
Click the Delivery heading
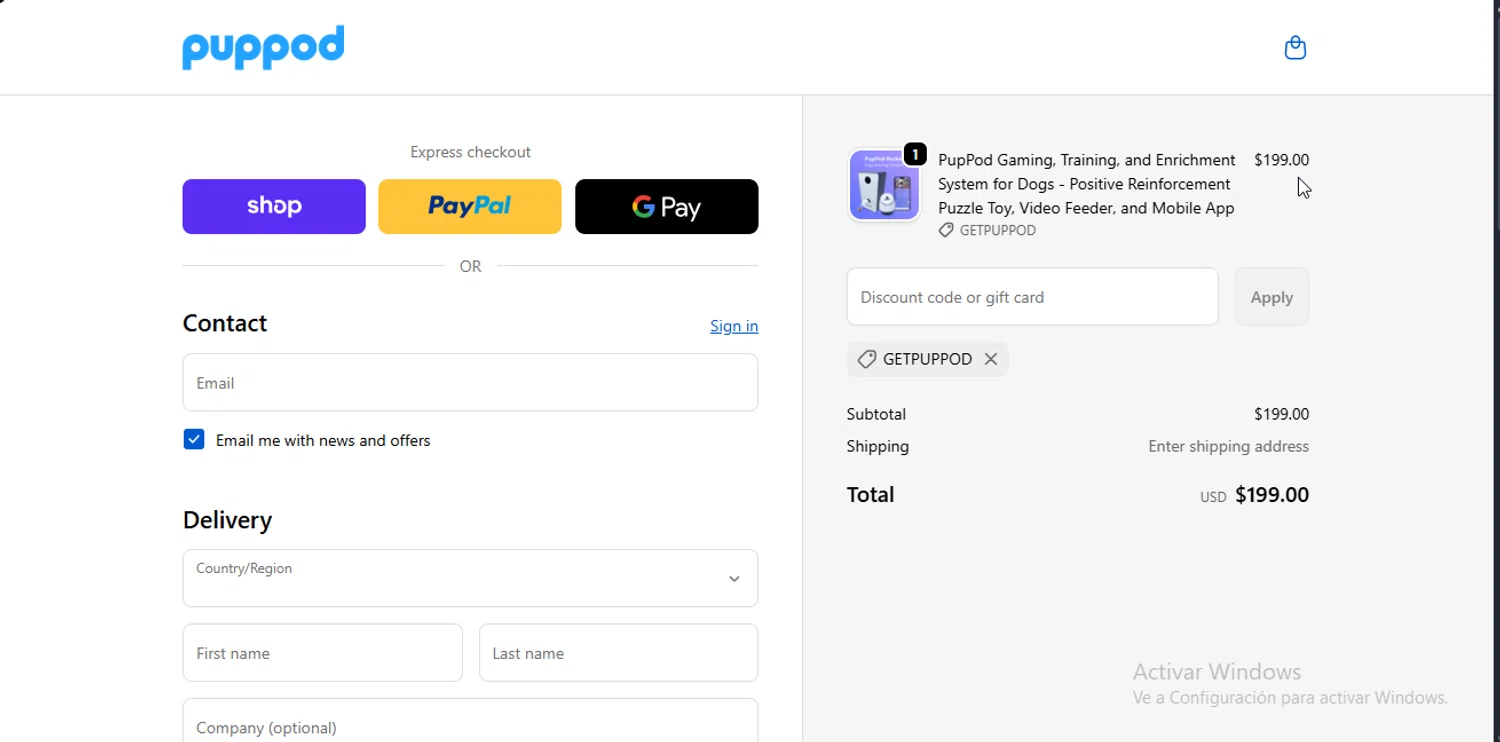[227, 520]
